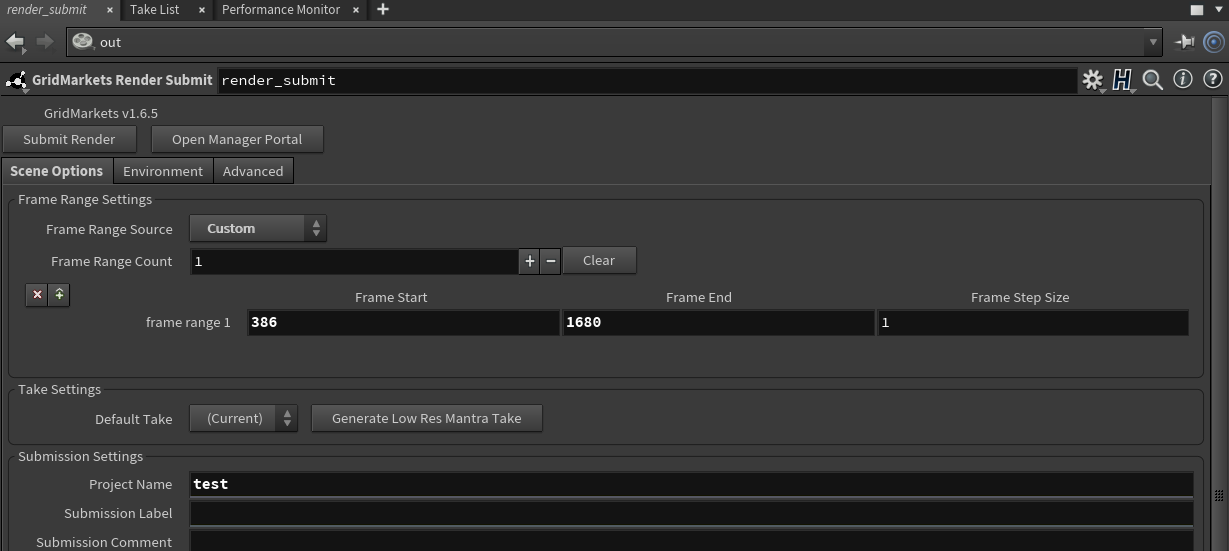This screenshot has width=1229, height=551.
Task: Click the Project Name label
Action: click(131, 484)
